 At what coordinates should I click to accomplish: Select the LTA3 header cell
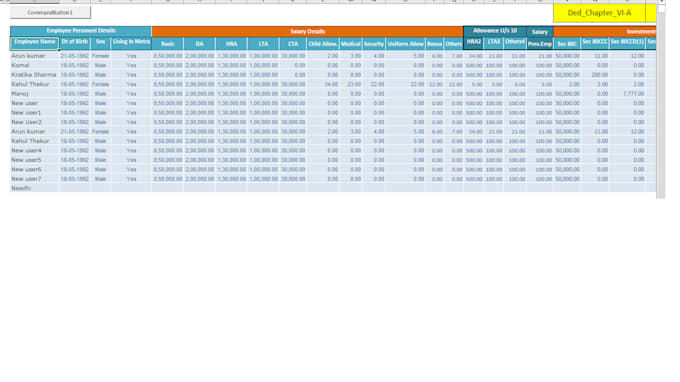(494, 43)
